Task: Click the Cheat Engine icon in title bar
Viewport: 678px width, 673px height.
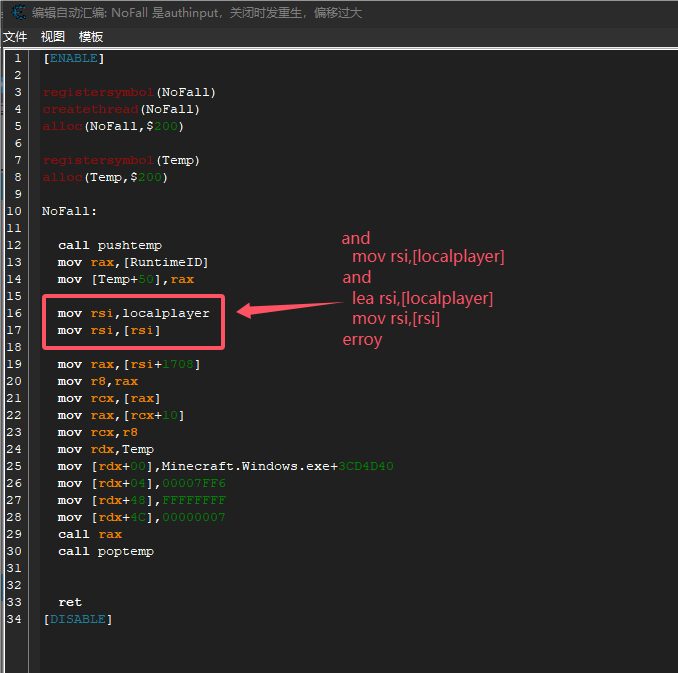Action: click(17, 12)
